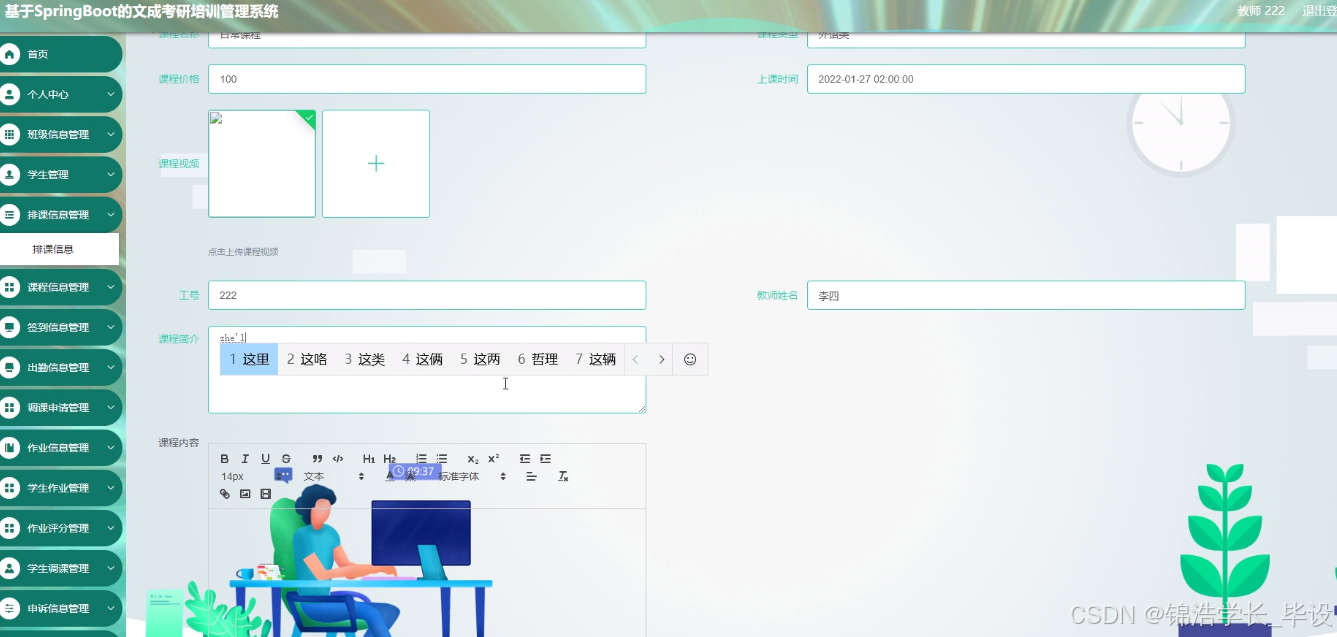Open the font color picker in the editor
Screen dimensions: 1337x637
pyautogui.click(x=389, y=476)
